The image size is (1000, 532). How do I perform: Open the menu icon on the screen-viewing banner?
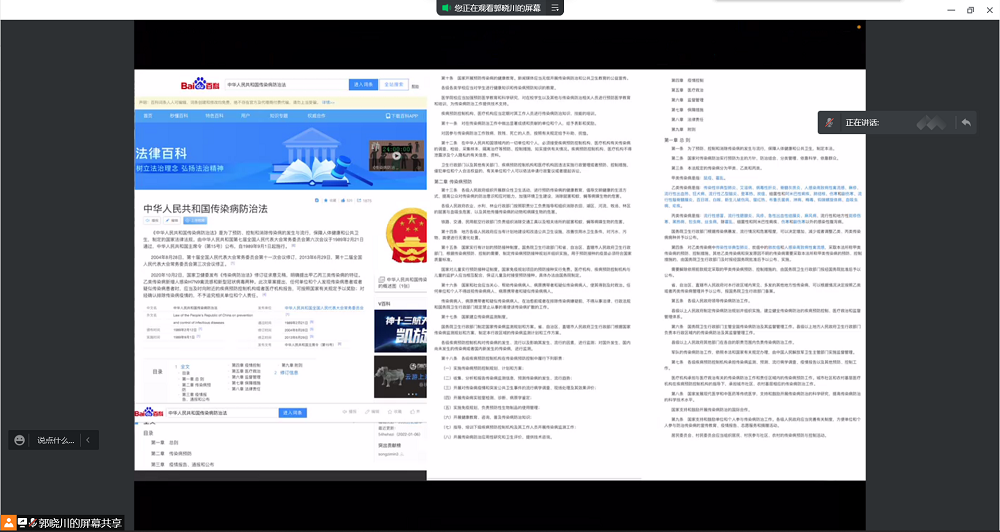coord(553,8)
